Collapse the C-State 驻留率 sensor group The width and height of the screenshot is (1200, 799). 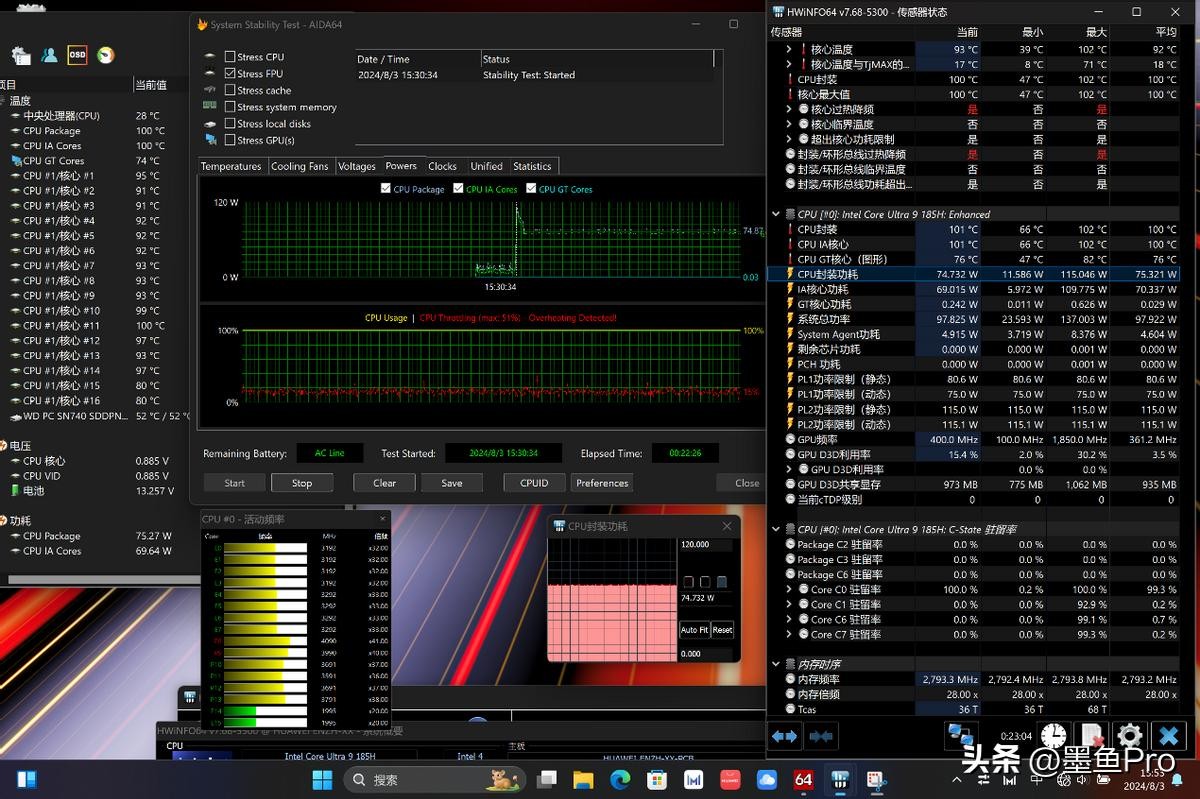(776, 529)
